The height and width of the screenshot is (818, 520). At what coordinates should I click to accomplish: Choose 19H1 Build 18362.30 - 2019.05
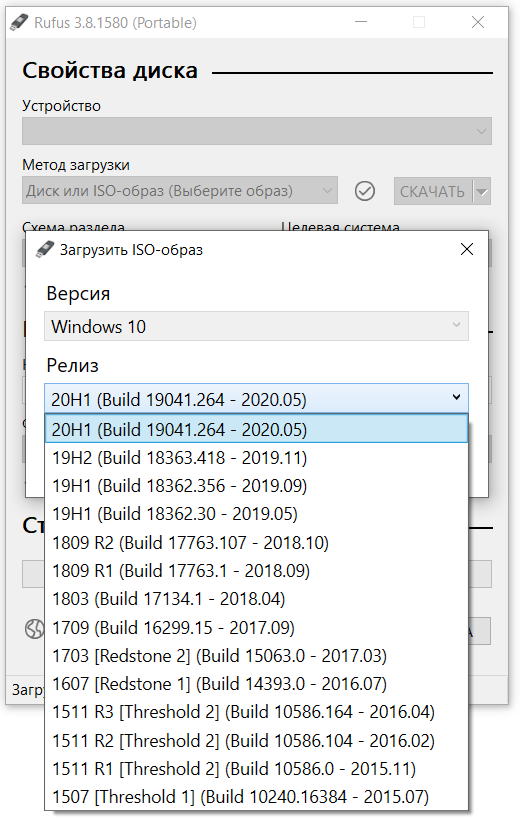(256, 514)
